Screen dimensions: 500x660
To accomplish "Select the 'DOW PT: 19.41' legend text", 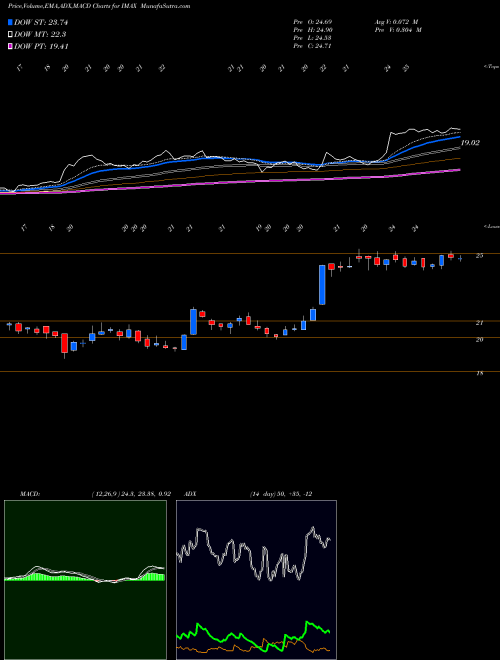I will pyautogui.click(x=41, y=46).
